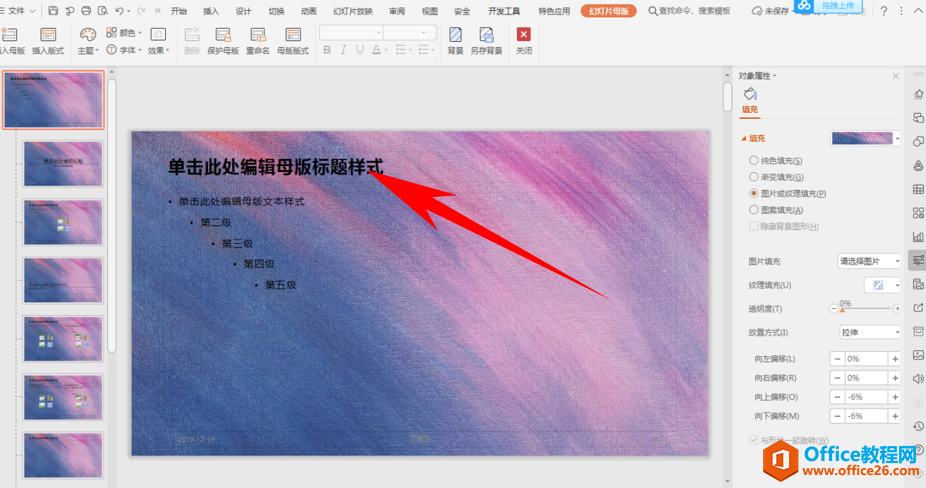926x488 pixels.
Task: Click the Rename (重命名) master icon
Action: (x=257, y=40)
